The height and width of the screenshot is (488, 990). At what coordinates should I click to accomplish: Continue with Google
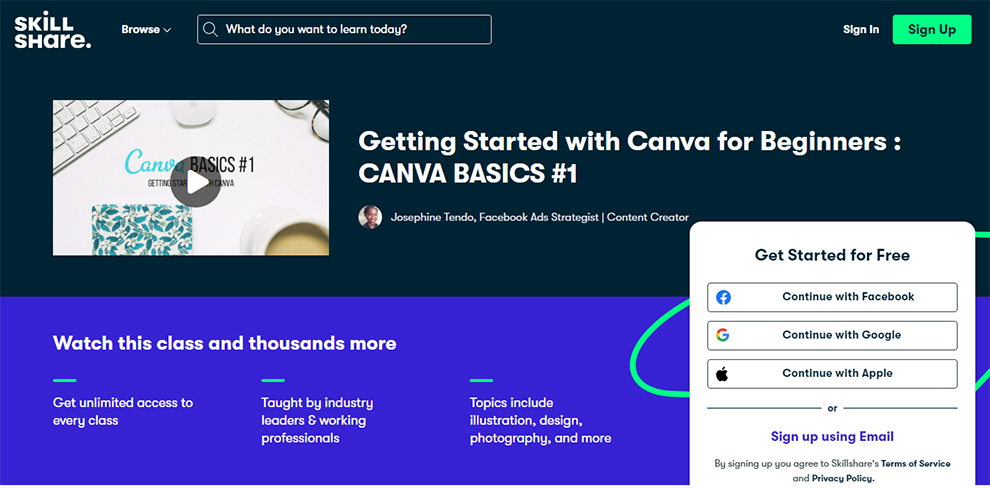pos(832,335)
